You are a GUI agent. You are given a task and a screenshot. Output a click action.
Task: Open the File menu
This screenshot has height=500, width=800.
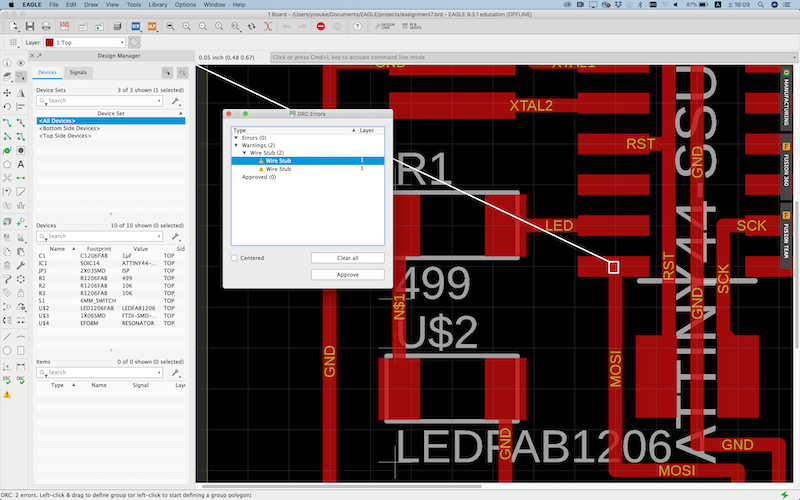[x=54, y=5]
